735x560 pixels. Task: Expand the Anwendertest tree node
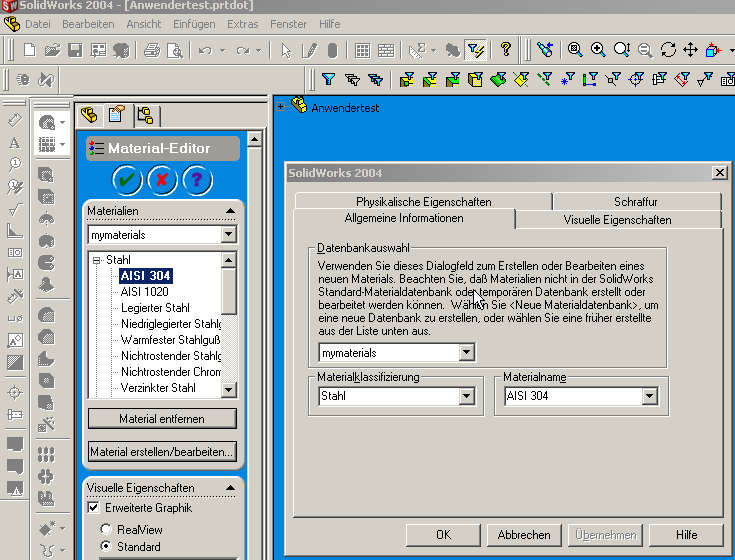[x=280, y=107]
